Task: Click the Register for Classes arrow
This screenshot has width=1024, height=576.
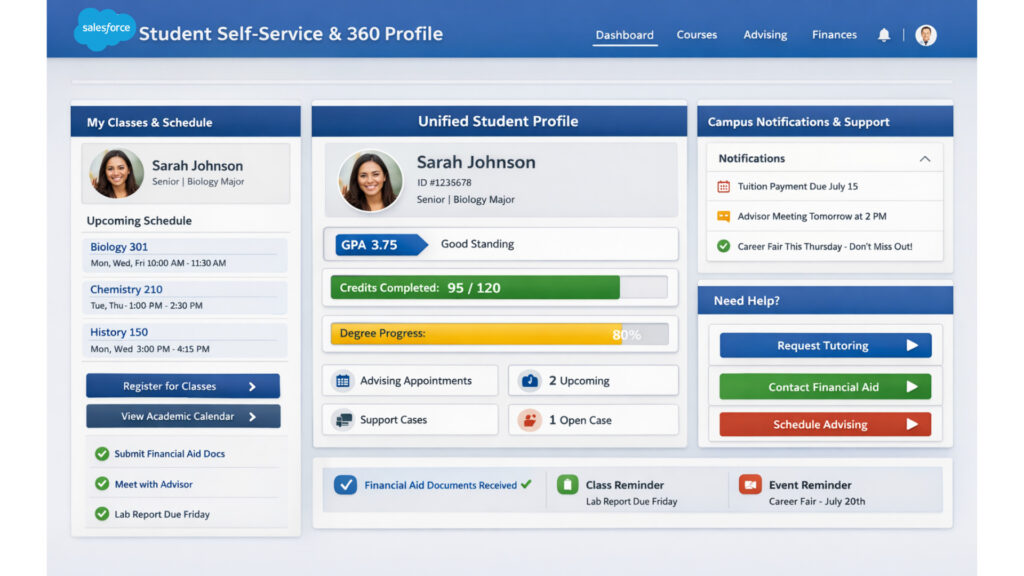Action: [x=252, y=386]
